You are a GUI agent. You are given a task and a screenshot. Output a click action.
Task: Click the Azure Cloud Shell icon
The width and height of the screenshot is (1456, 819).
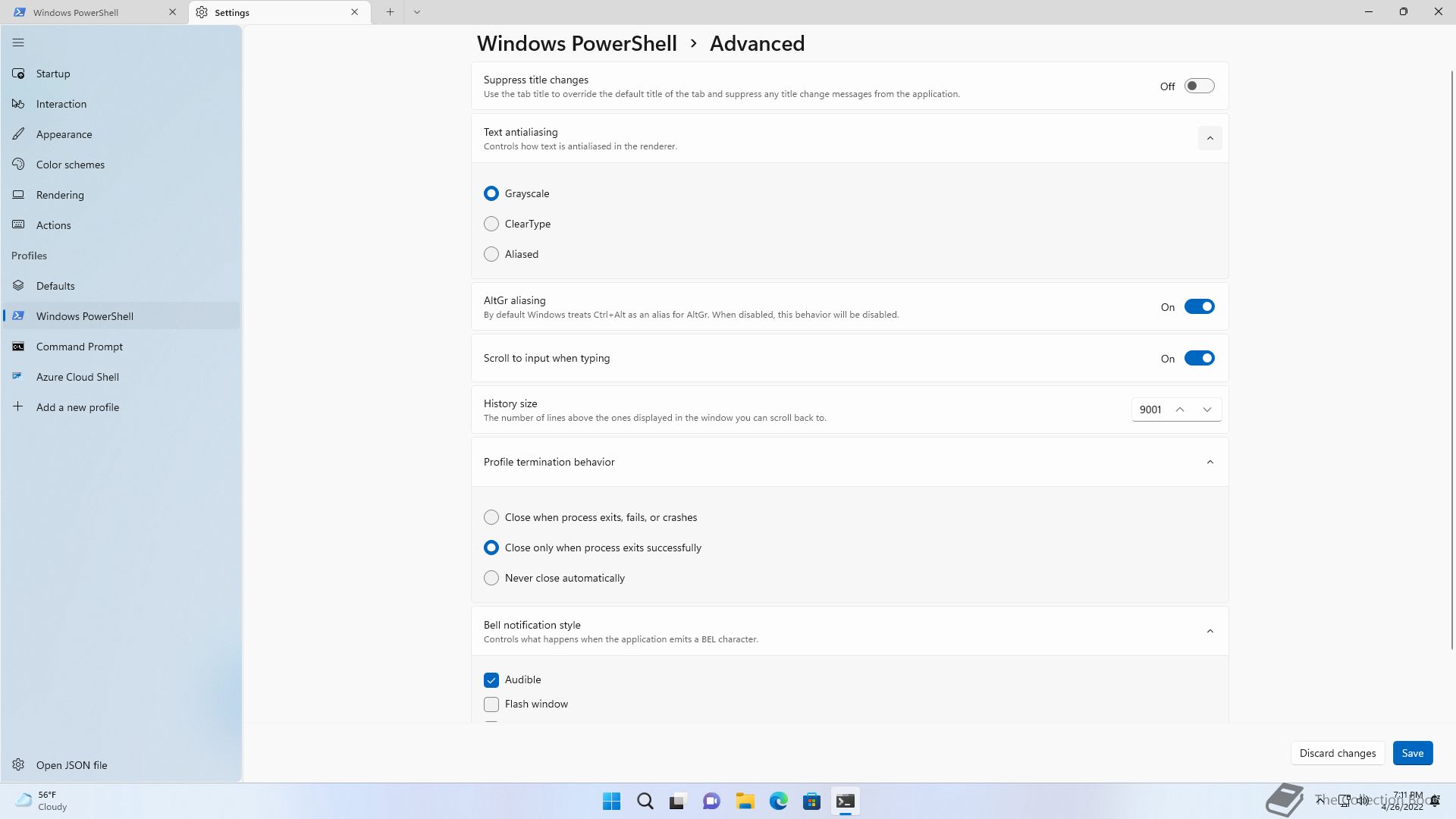(x=18, y=377)
